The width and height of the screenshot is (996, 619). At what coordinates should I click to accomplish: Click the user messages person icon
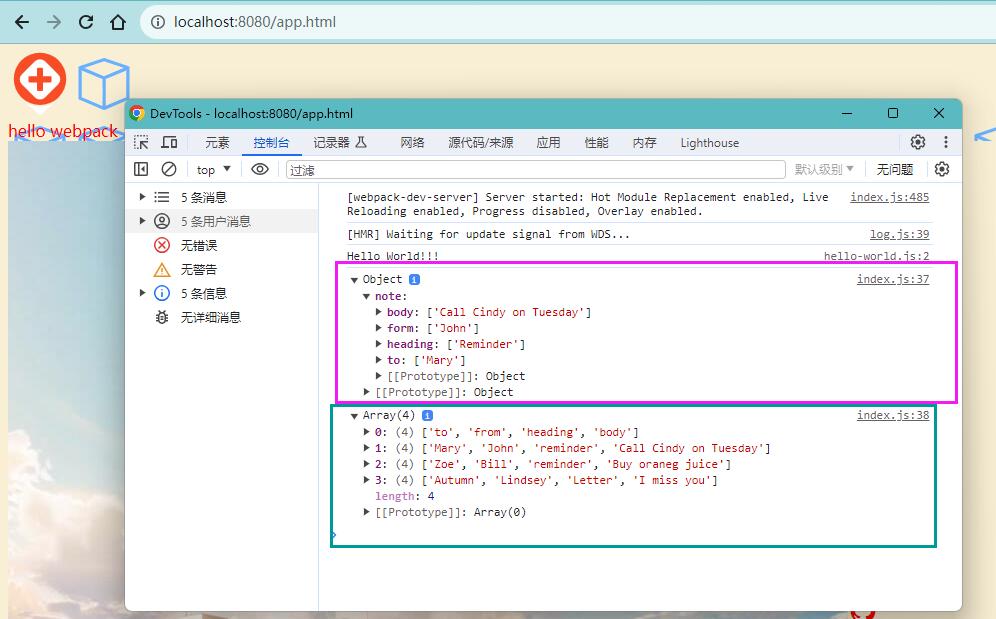pyautogui.click(x=162, y=221)
